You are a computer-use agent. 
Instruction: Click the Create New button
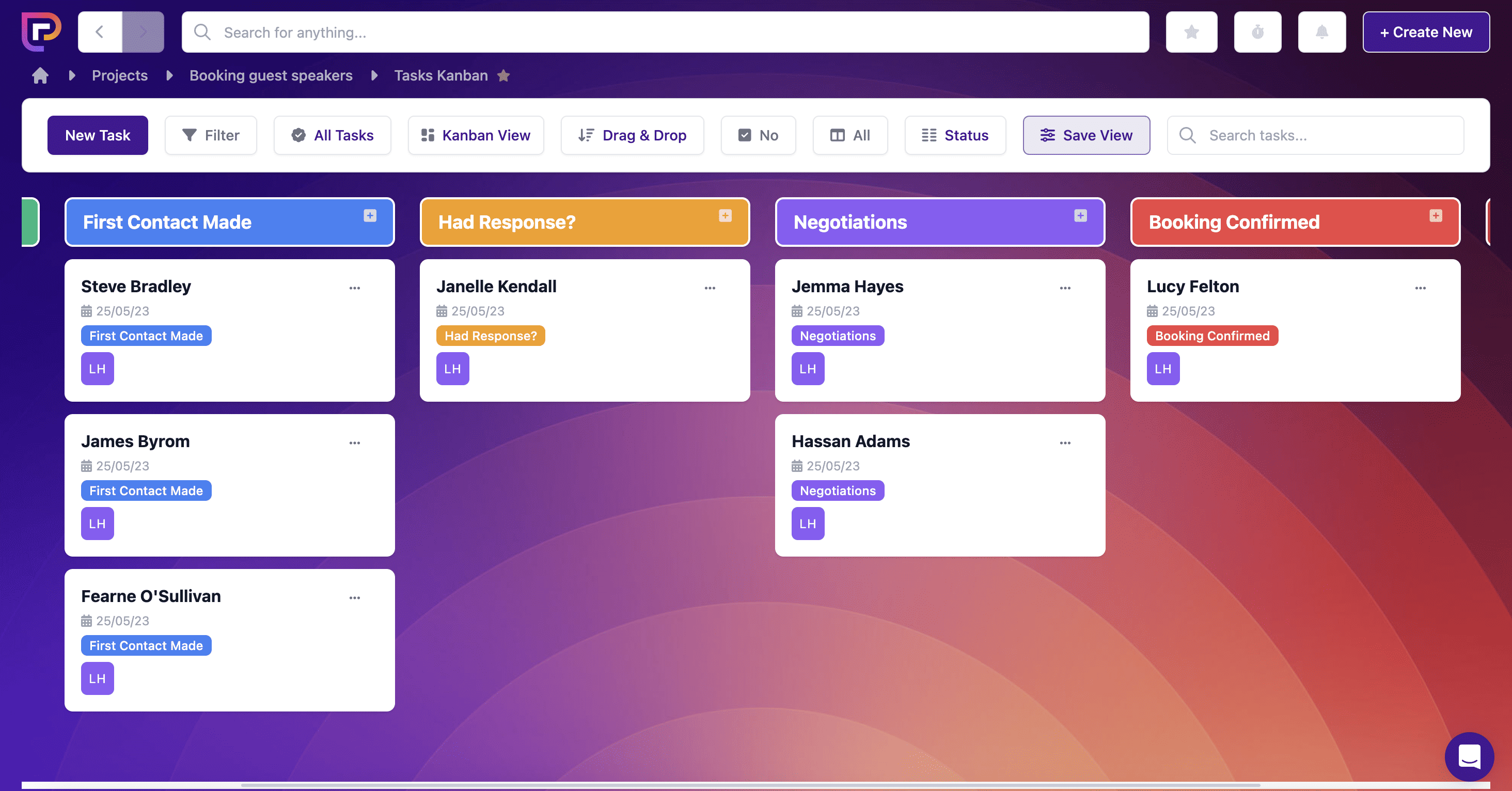click(x=1426, y=33)
